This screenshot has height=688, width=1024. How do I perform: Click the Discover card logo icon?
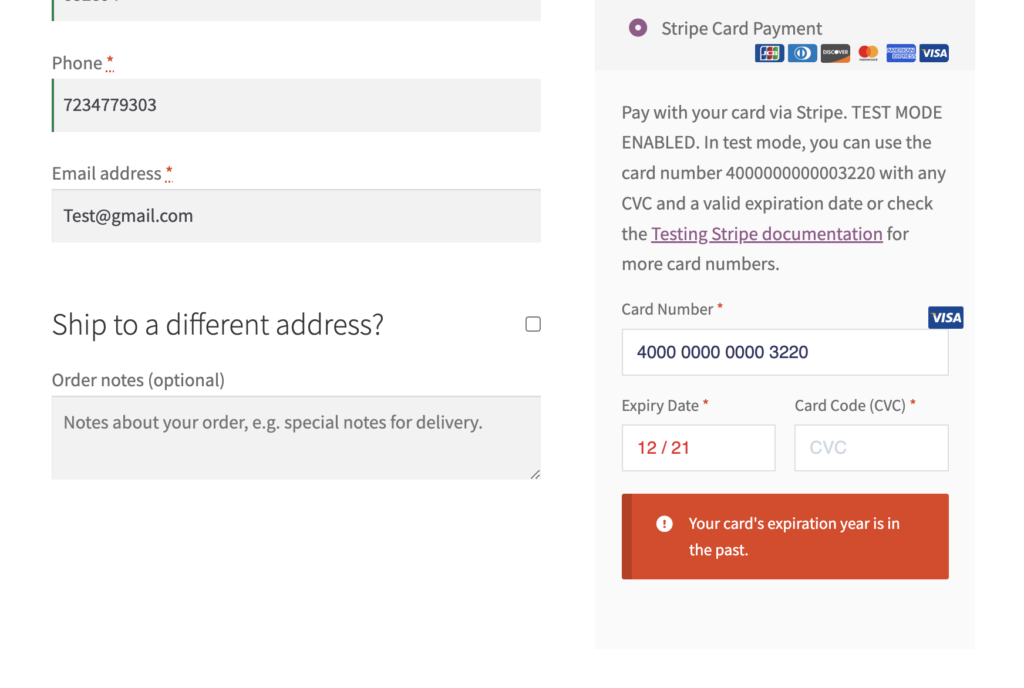(835, 53)
